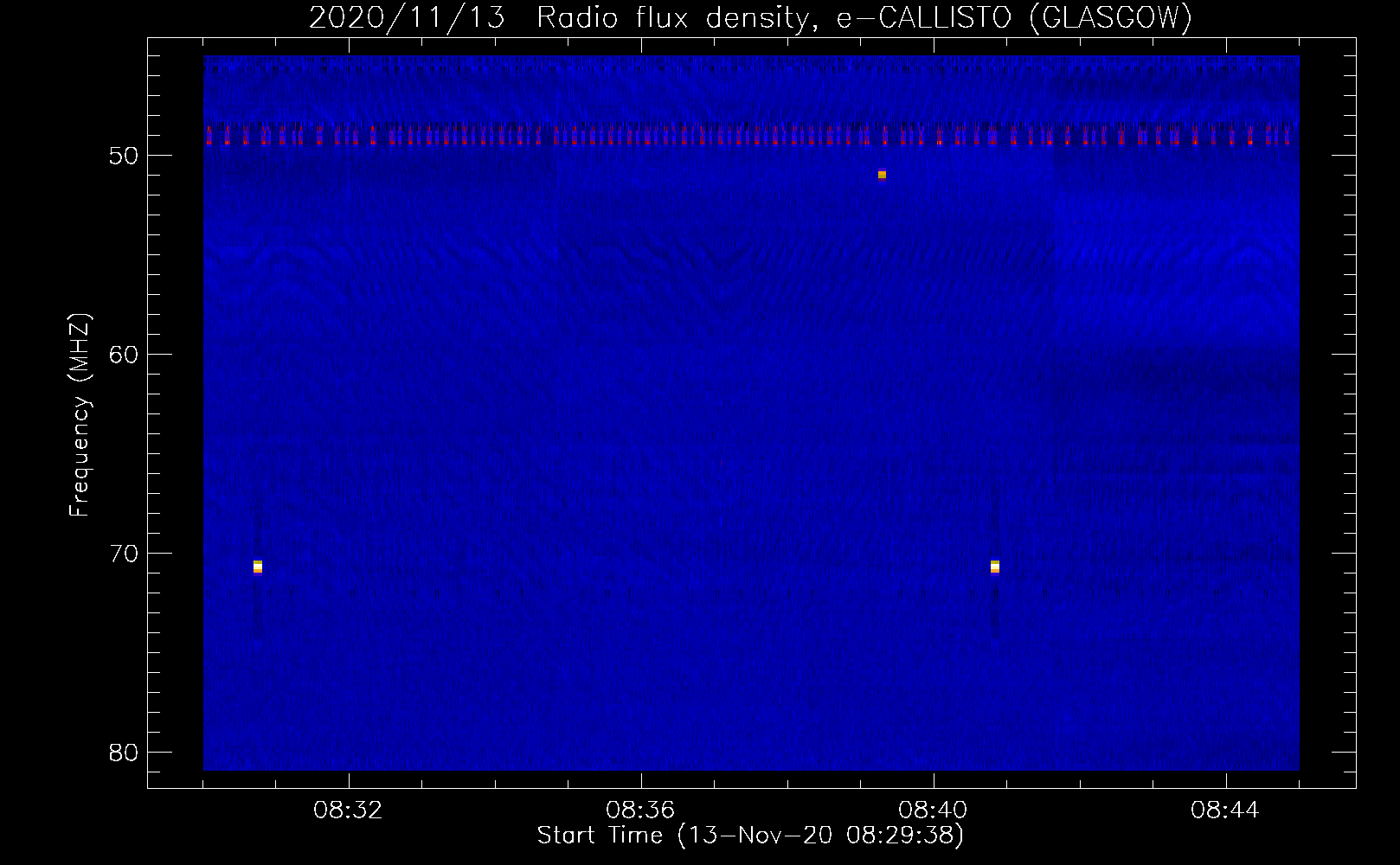Image resolution: width=1400 pixels, height=865 pixels.
Task: Click the 08:40 time tick label
Action: [933, 811]
